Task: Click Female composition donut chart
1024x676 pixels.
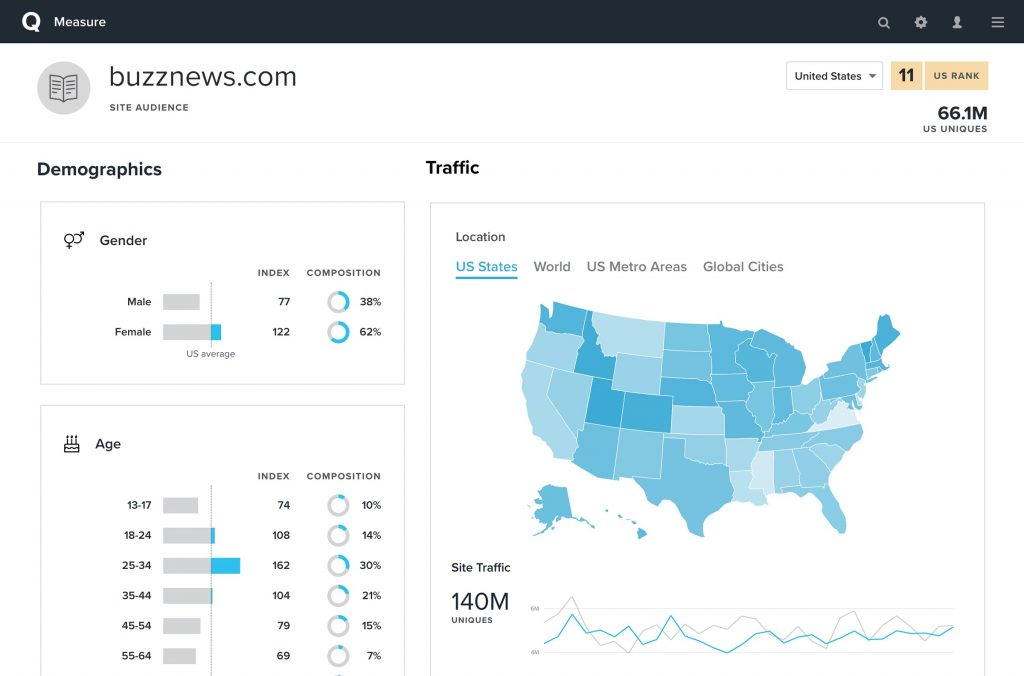Action: point(338,332)
